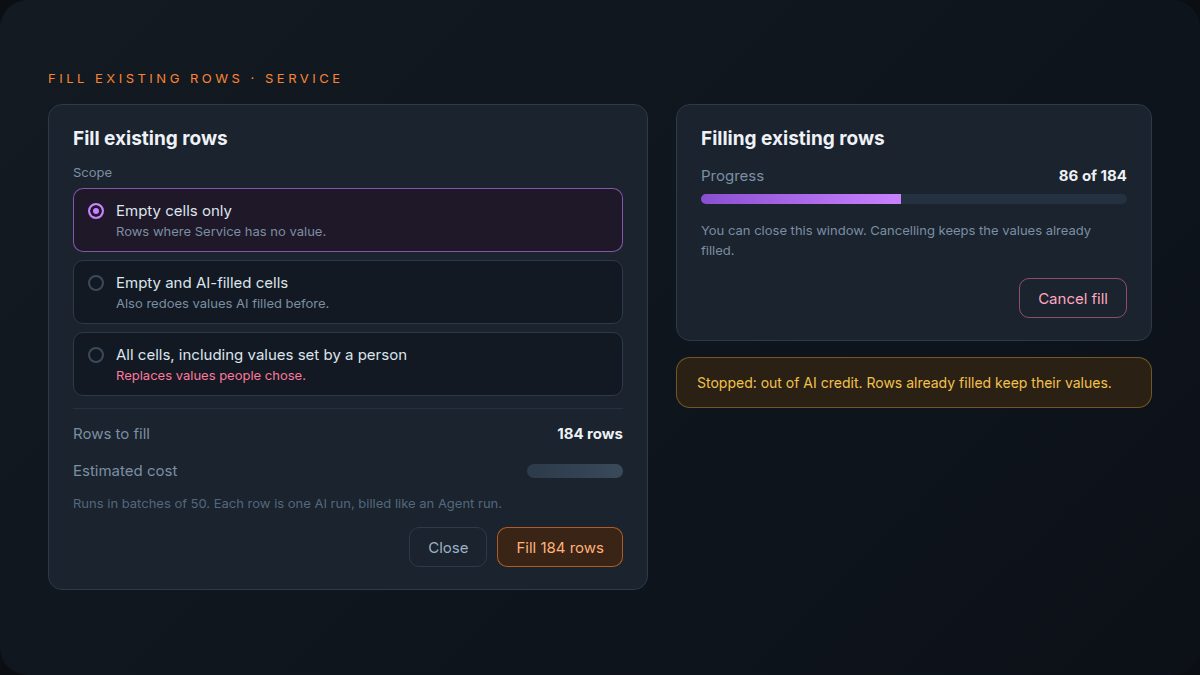Cancel the fill in progress
This screenshot has height=675, width=1200.
pyautogui.click(x=1073, y=298)
